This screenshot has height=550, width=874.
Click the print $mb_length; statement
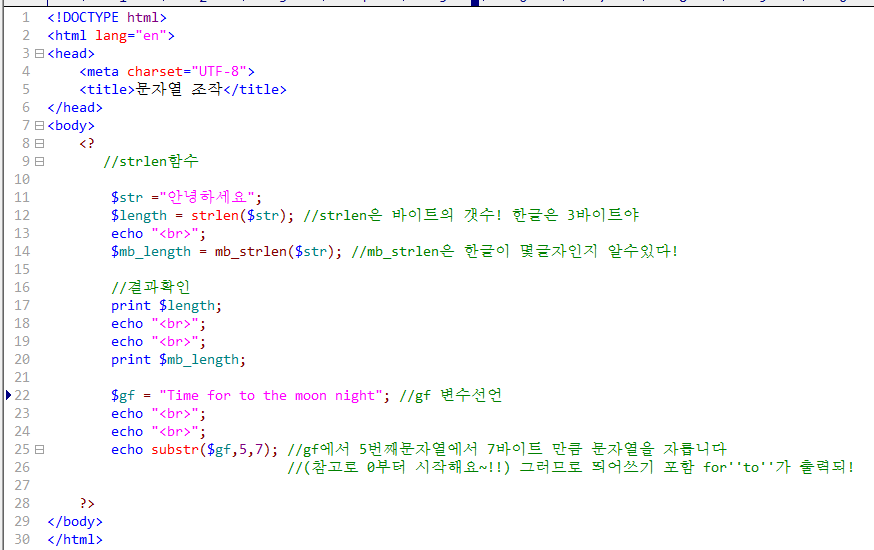click(178, 359)
